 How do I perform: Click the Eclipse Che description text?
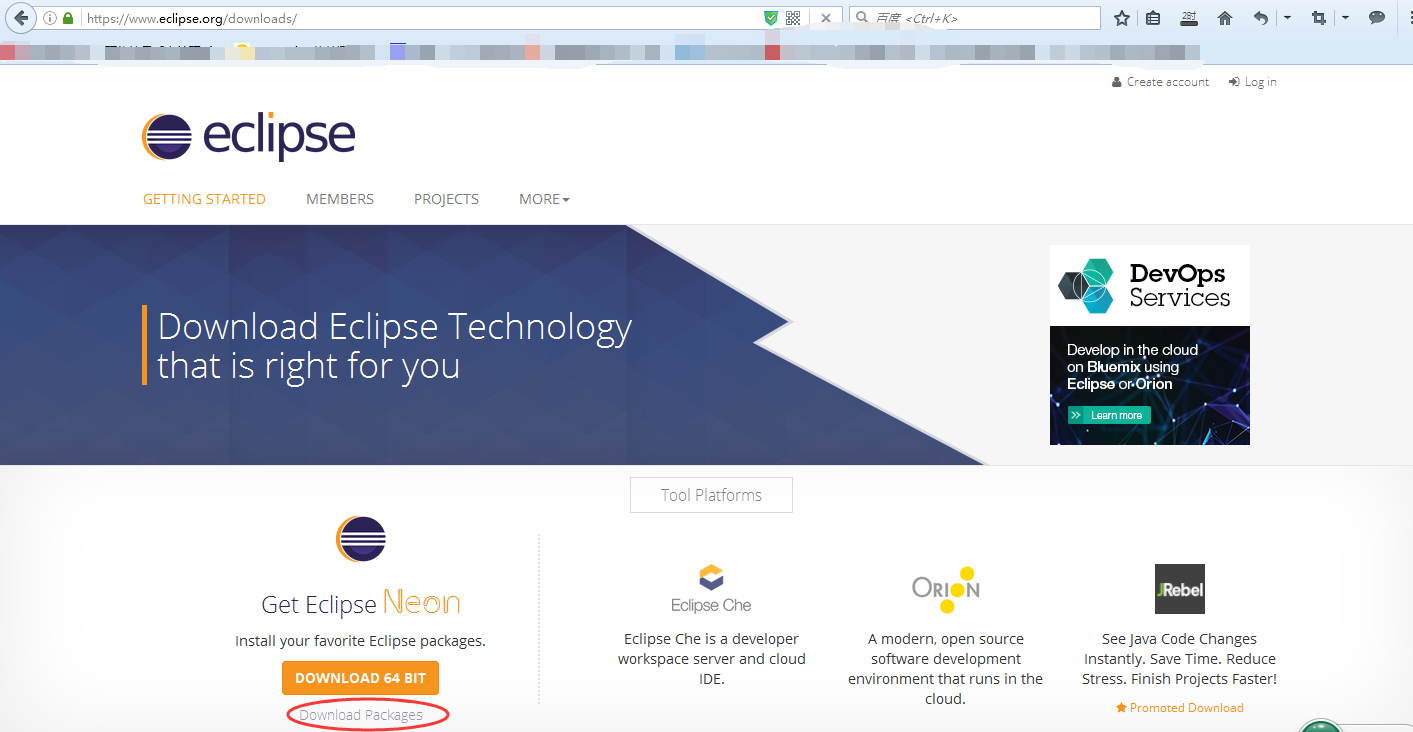[x=711, y=659]
